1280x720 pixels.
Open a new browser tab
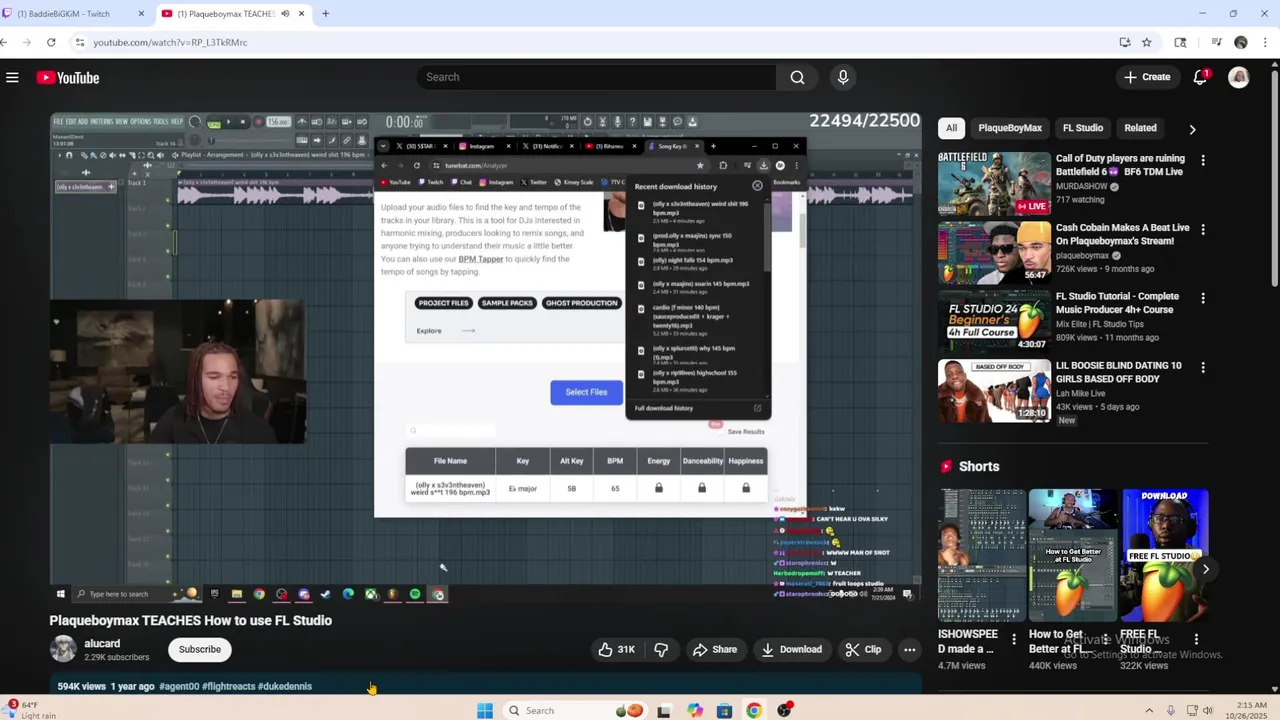[x=325, y=14]
